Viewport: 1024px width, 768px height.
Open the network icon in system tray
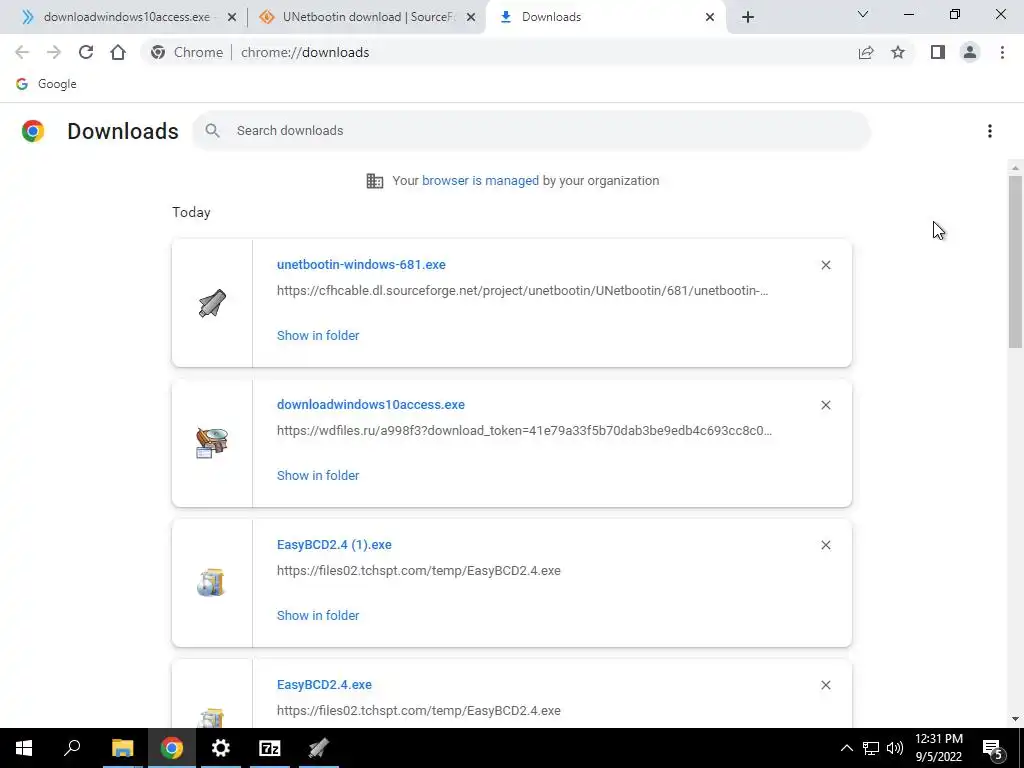point(871,748)
